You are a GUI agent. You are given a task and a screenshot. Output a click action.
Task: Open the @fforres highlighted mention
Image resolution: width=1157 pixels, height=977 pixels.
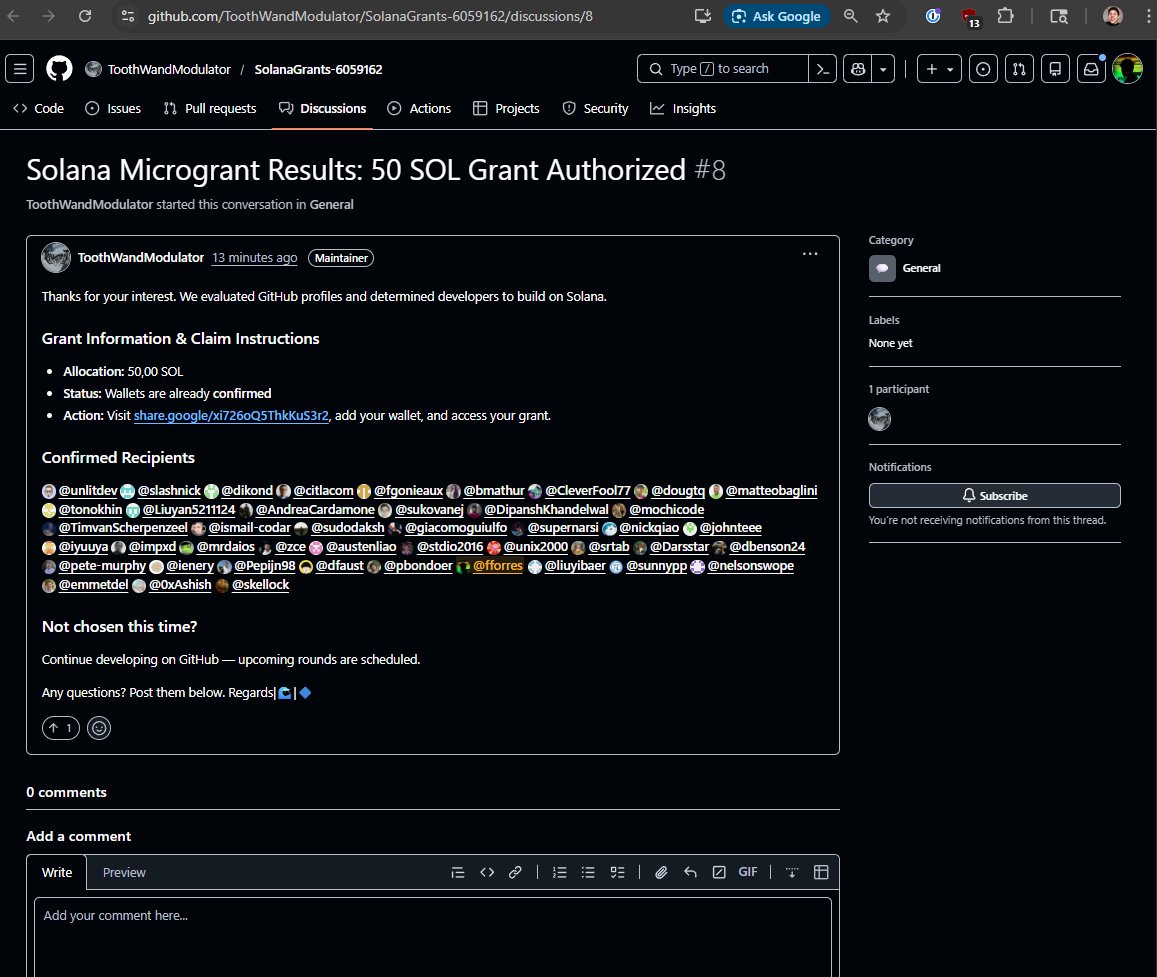498,566
